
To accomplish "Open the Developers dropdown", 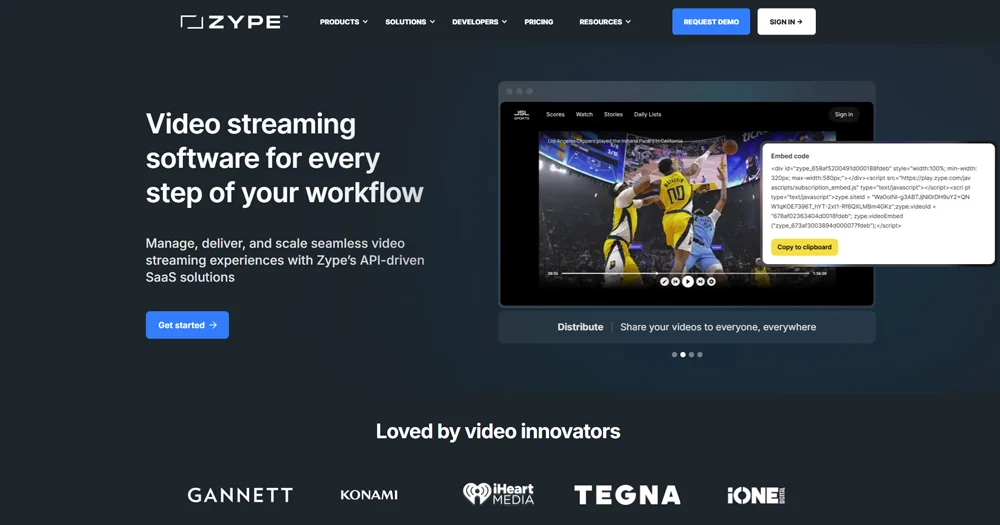I will click(479, 22).
